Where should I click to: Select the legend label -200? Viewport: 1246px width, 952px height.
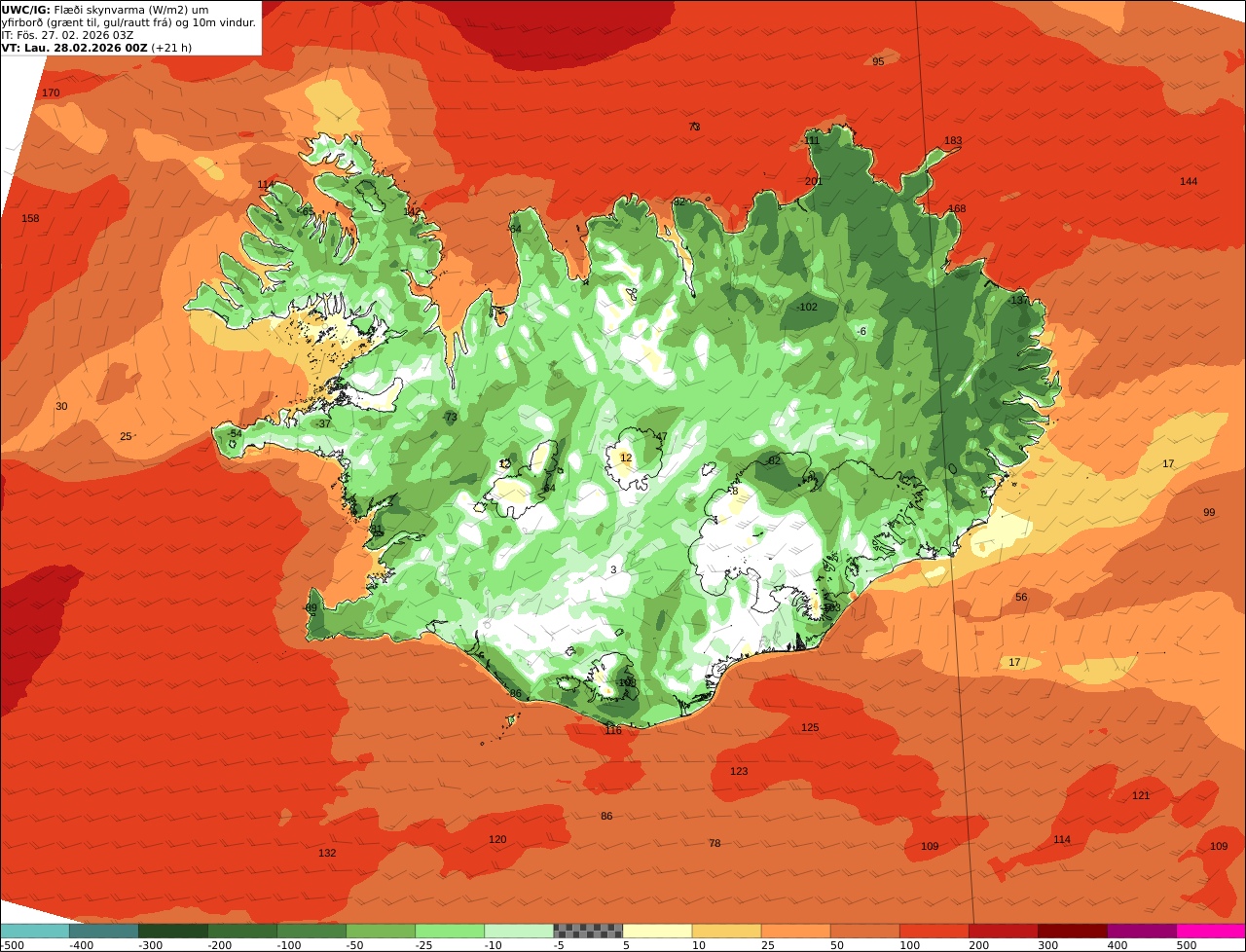219,945
